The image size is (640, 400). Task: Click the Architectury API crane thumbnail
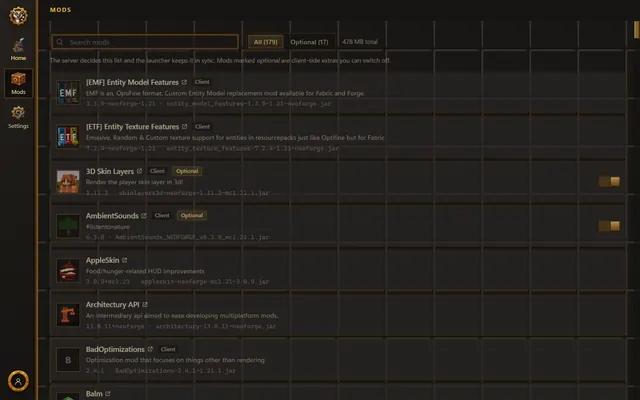pos(68,315)
